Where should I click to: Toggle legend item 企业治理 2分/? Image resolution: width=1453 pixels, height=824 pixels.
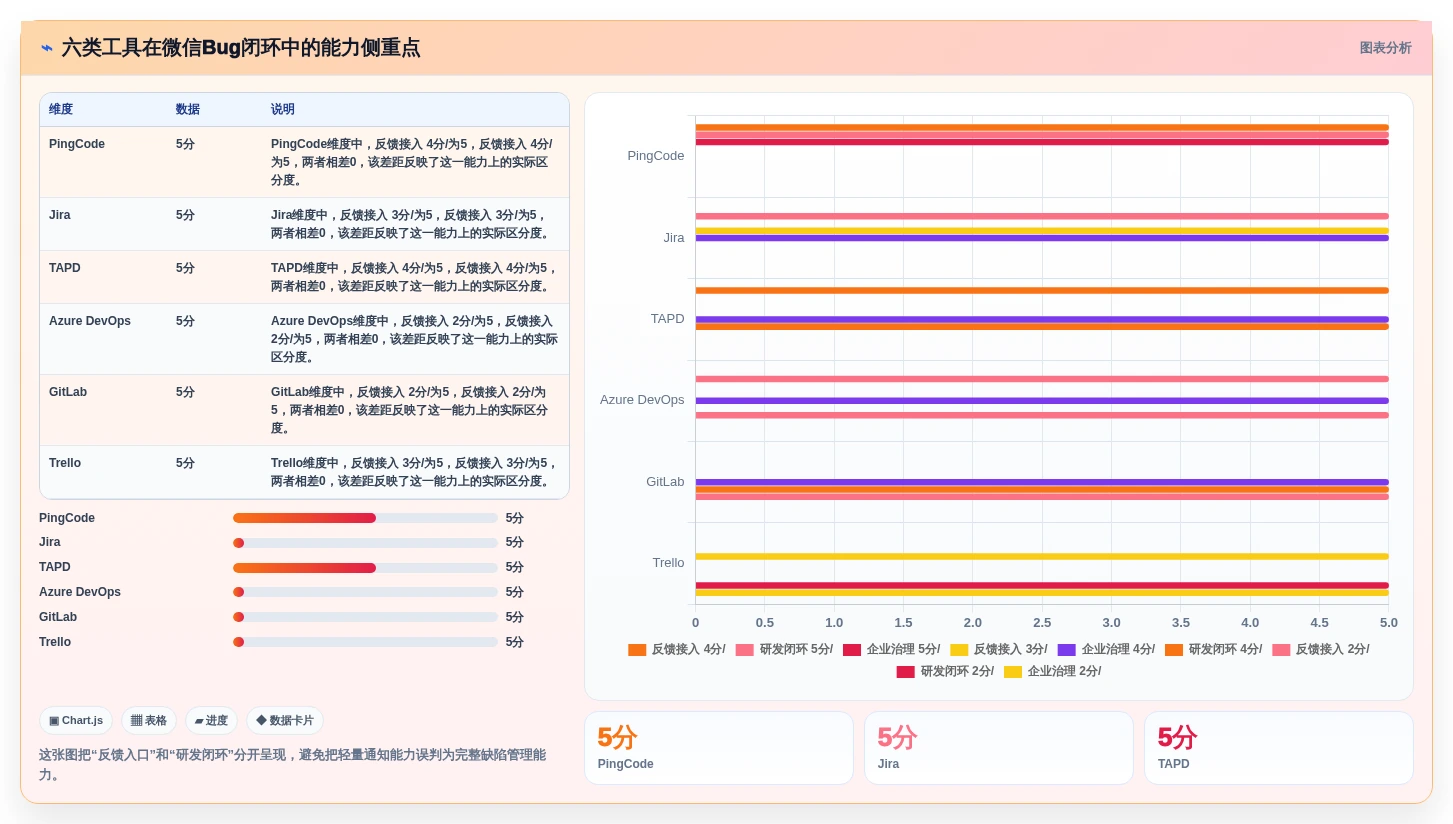(x=1052, y=671)
